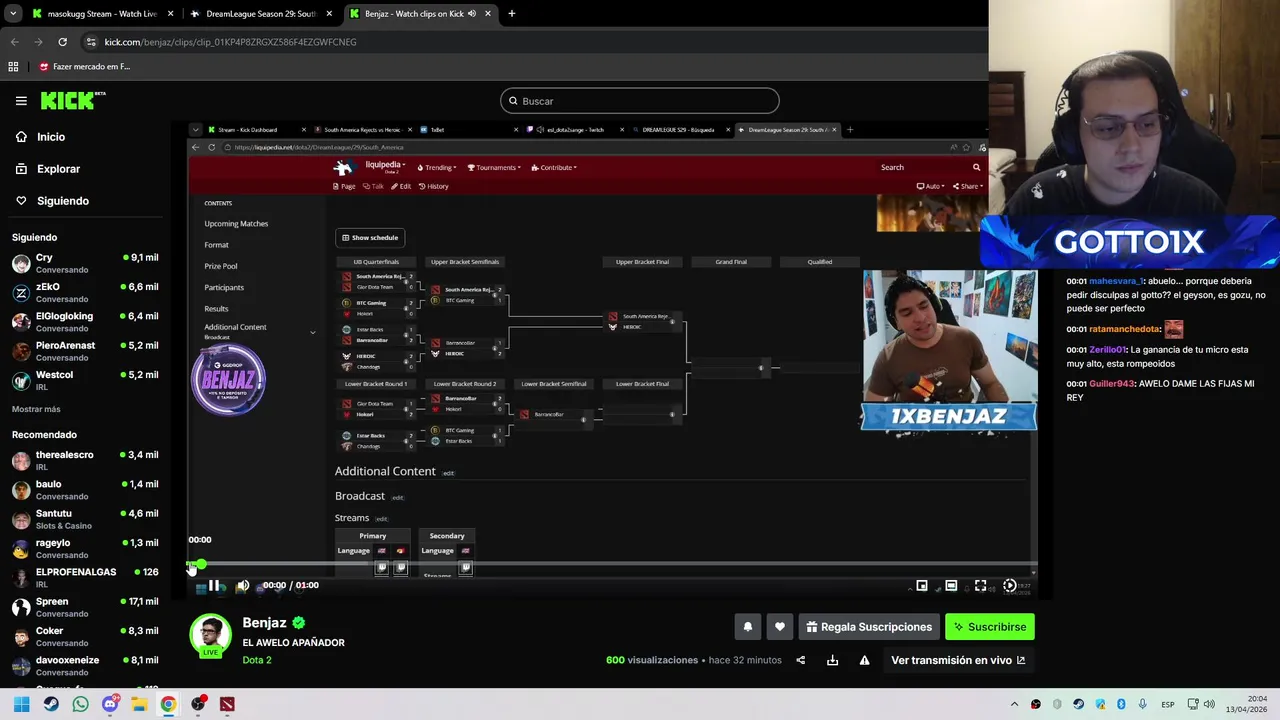Open zEkO channel in sidebar
Image resolution: width=1280 pixels, height=720 pixels.
point(86,292)
